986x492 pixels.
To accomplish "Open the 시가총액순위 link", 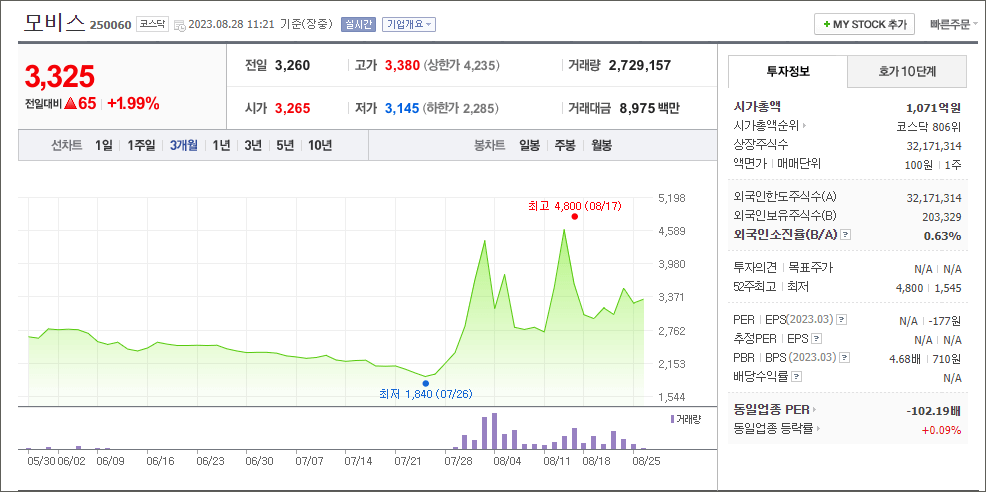I will pos(770,126).
